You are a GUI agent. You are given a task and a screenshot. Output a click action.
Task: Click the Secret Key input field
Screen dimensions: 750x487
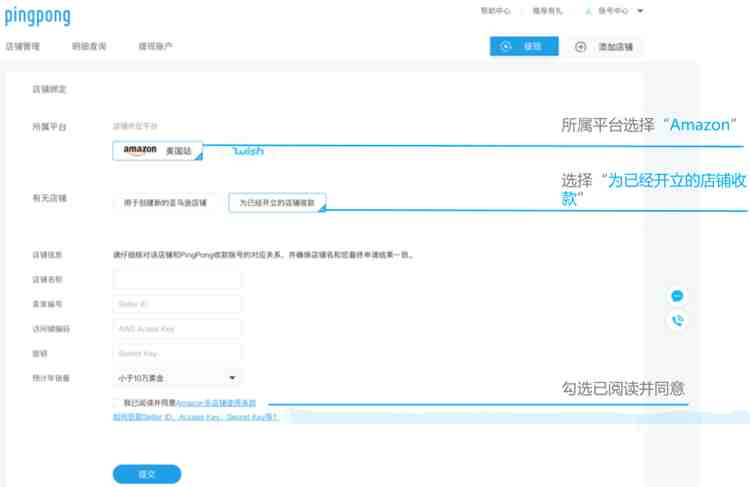pyautogui.click(x=177, y=354)
